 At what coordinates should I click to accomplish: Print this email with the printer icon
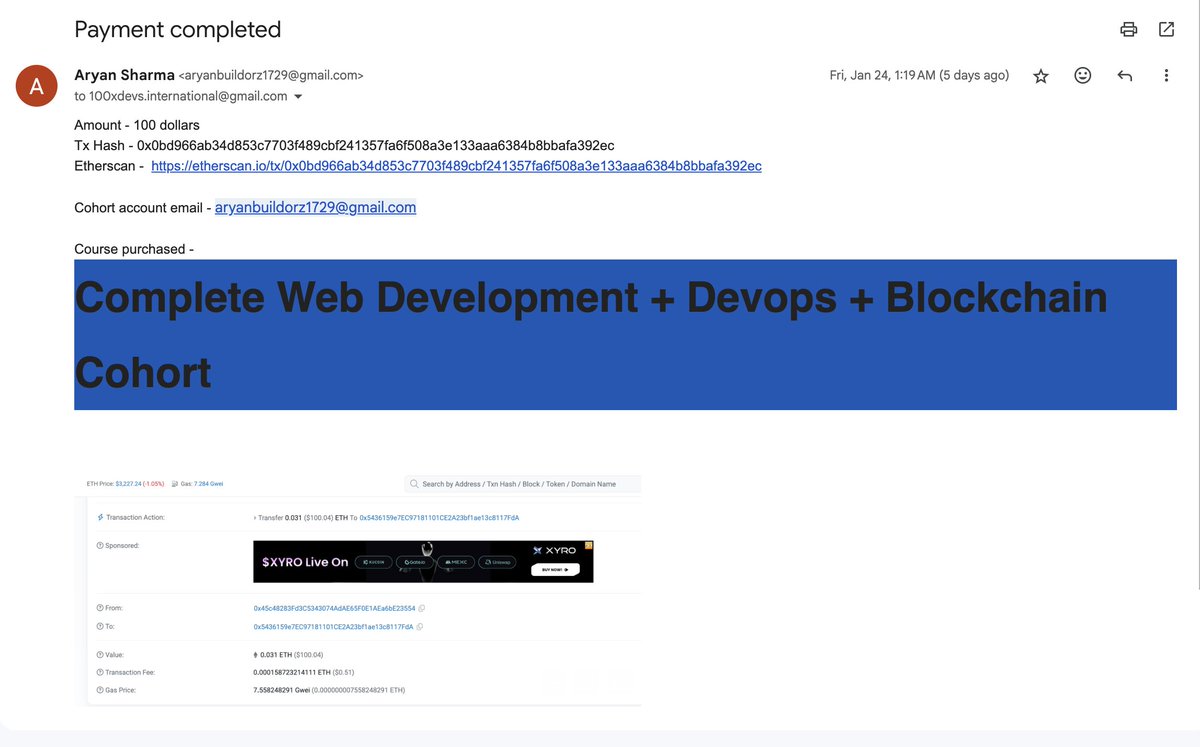tap(1129, 29)
